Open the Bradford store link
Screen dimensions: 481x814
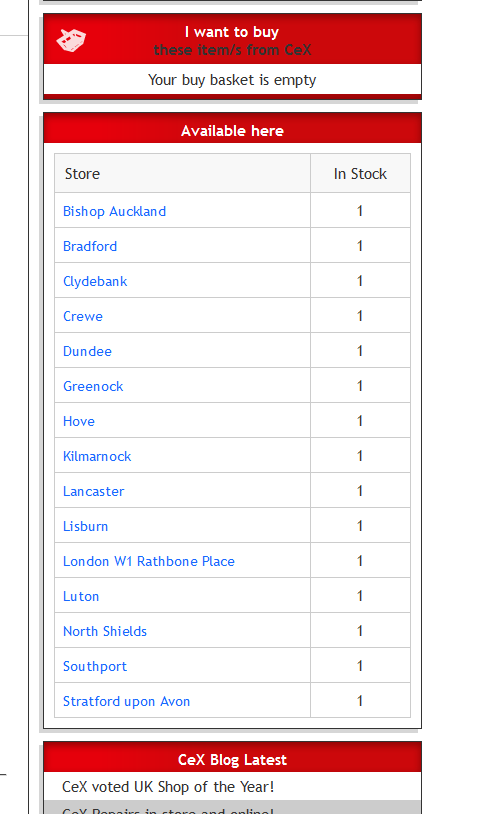point(90,246)
